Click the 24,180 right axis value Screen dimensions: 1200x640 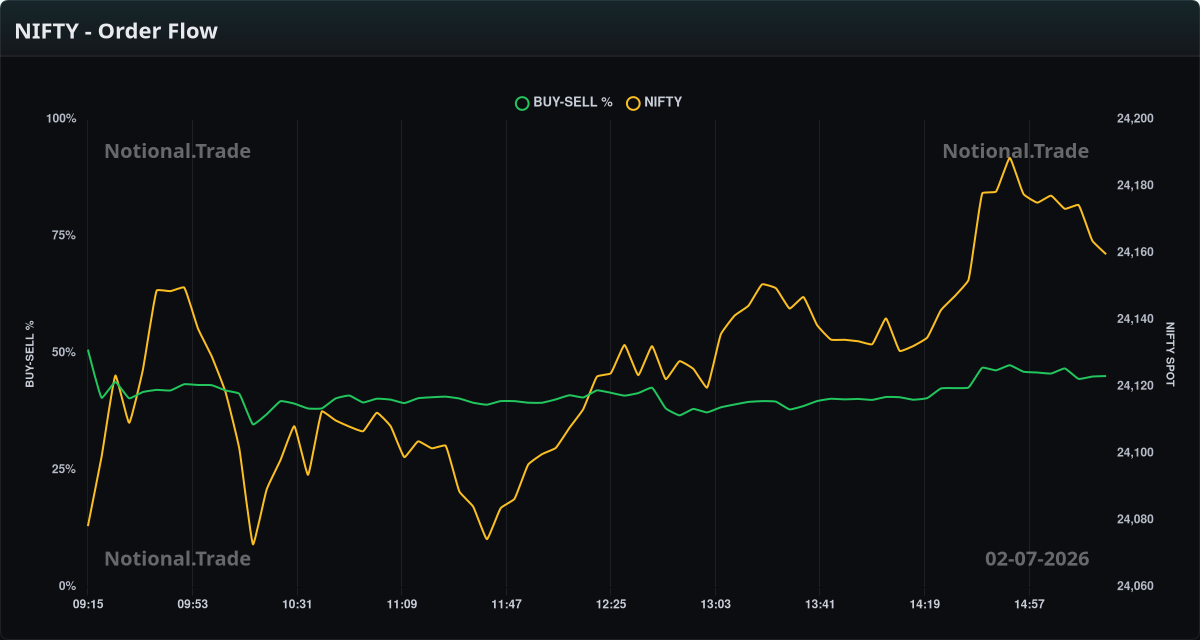pyautogui.click(x=1135, y=186)
